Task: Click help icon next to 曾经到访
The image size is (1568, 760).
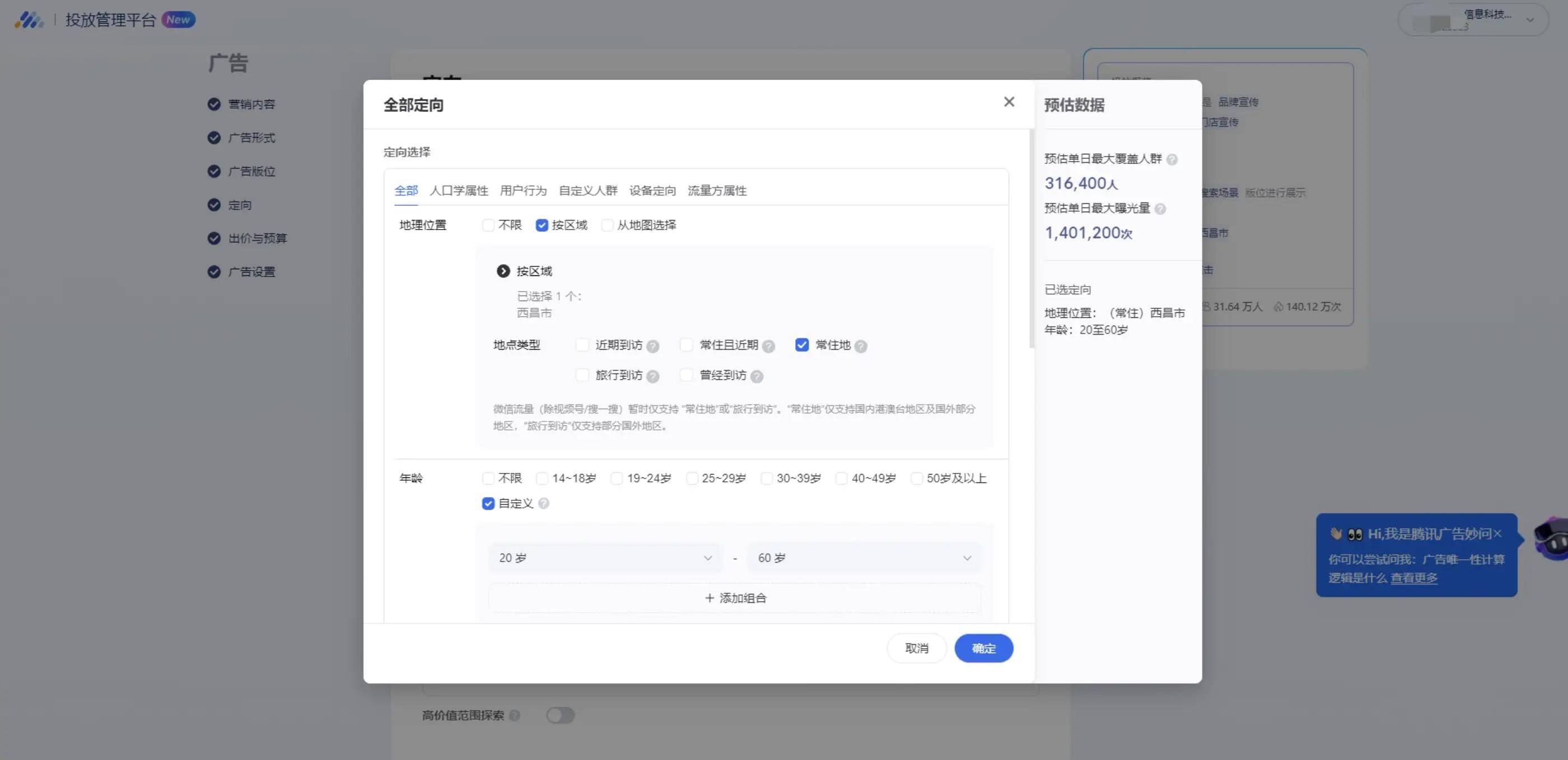Action: coord(757,376)
